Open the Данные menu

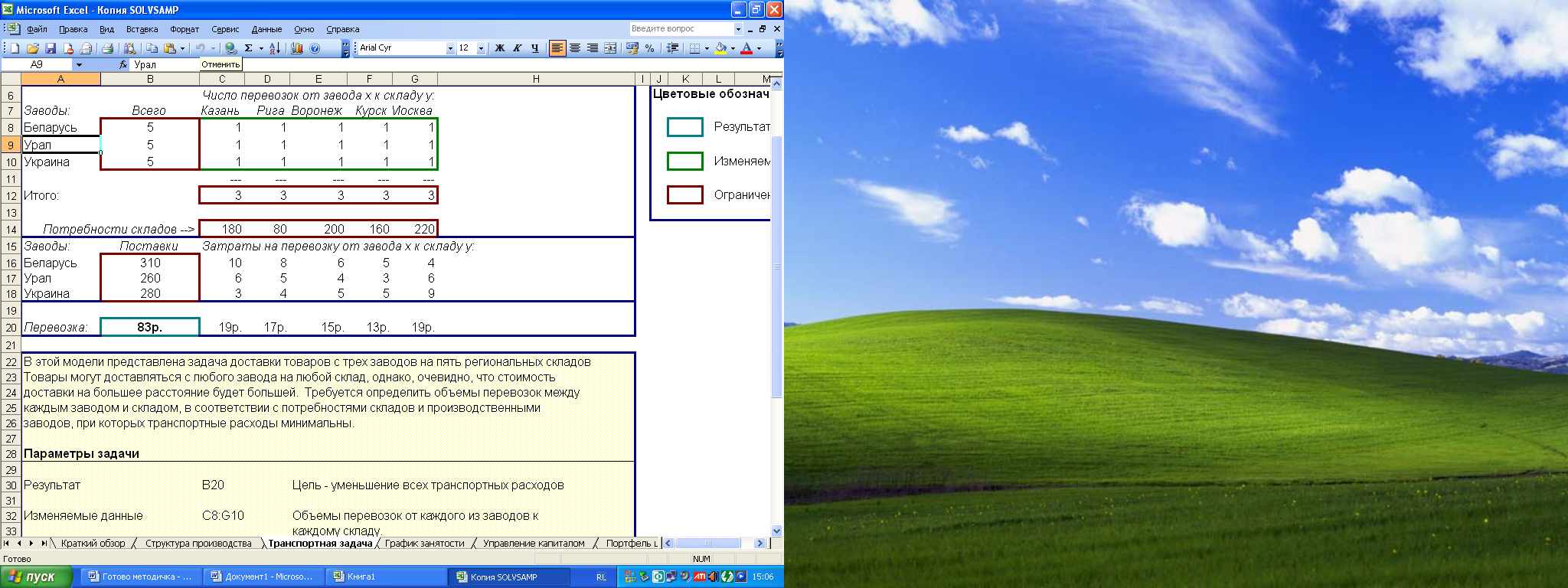pyautogui.click(x=266, y=29)
